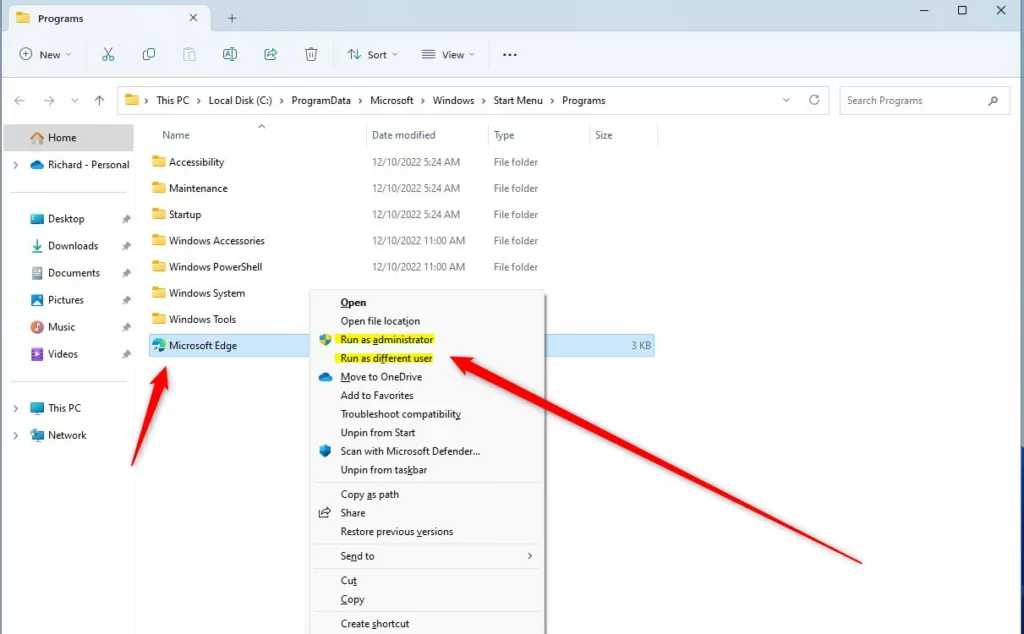The image size is (1024, 634).
Task: Open the New dropdown button
Action: coord(46,54)
